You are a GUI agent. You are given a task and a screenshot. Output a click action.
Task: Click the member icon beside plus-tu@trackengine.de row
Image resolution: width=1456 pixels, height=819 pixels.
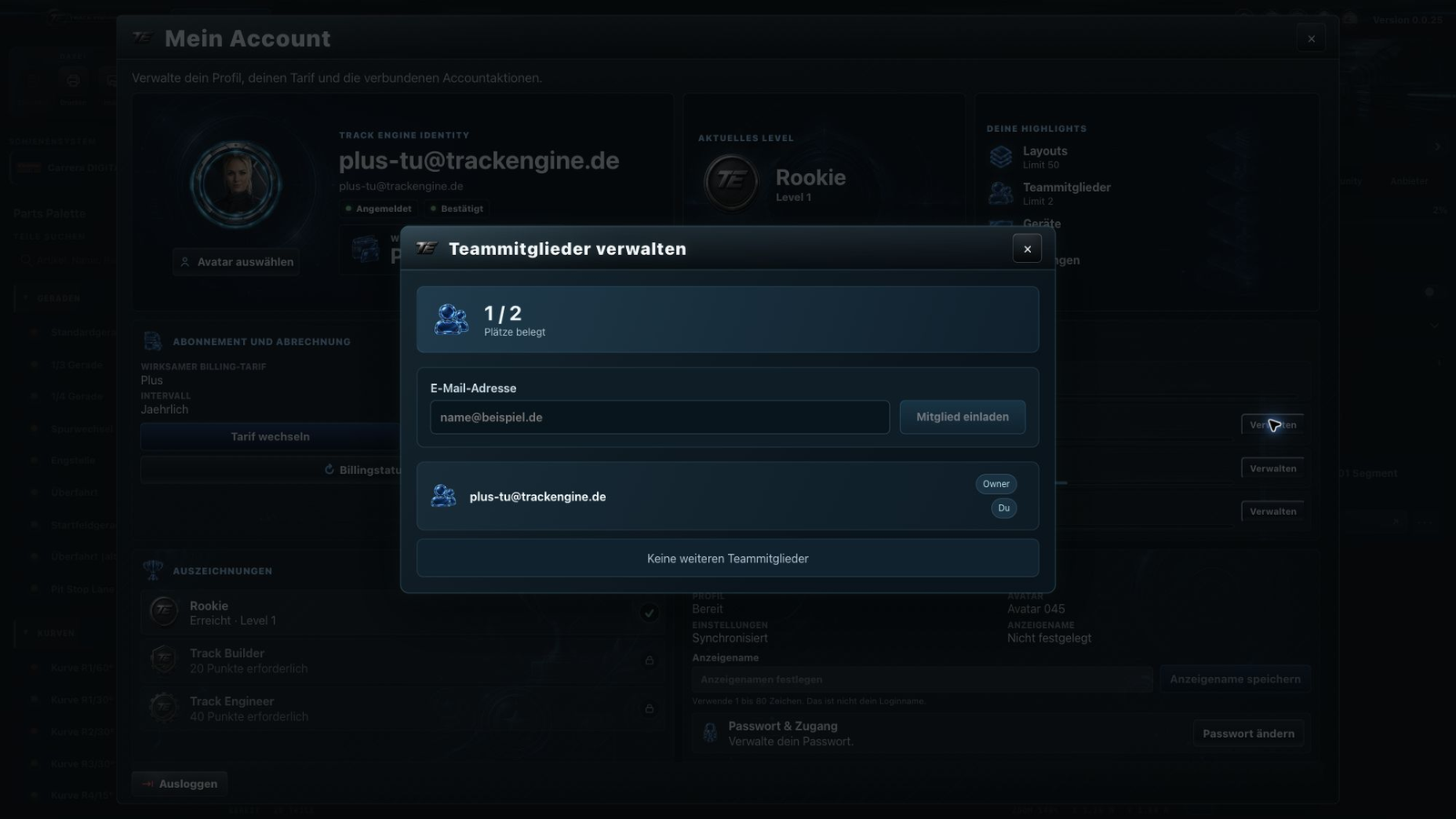444,496
